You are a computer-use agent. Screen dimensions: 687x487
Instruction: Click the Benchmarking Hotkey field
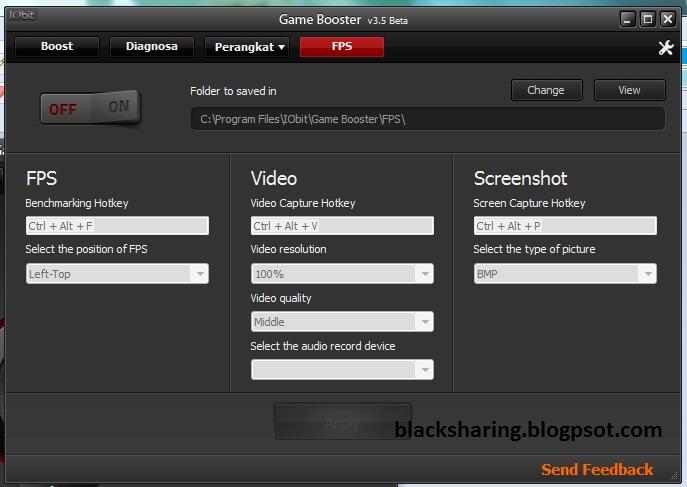click(x=117, y=226)
